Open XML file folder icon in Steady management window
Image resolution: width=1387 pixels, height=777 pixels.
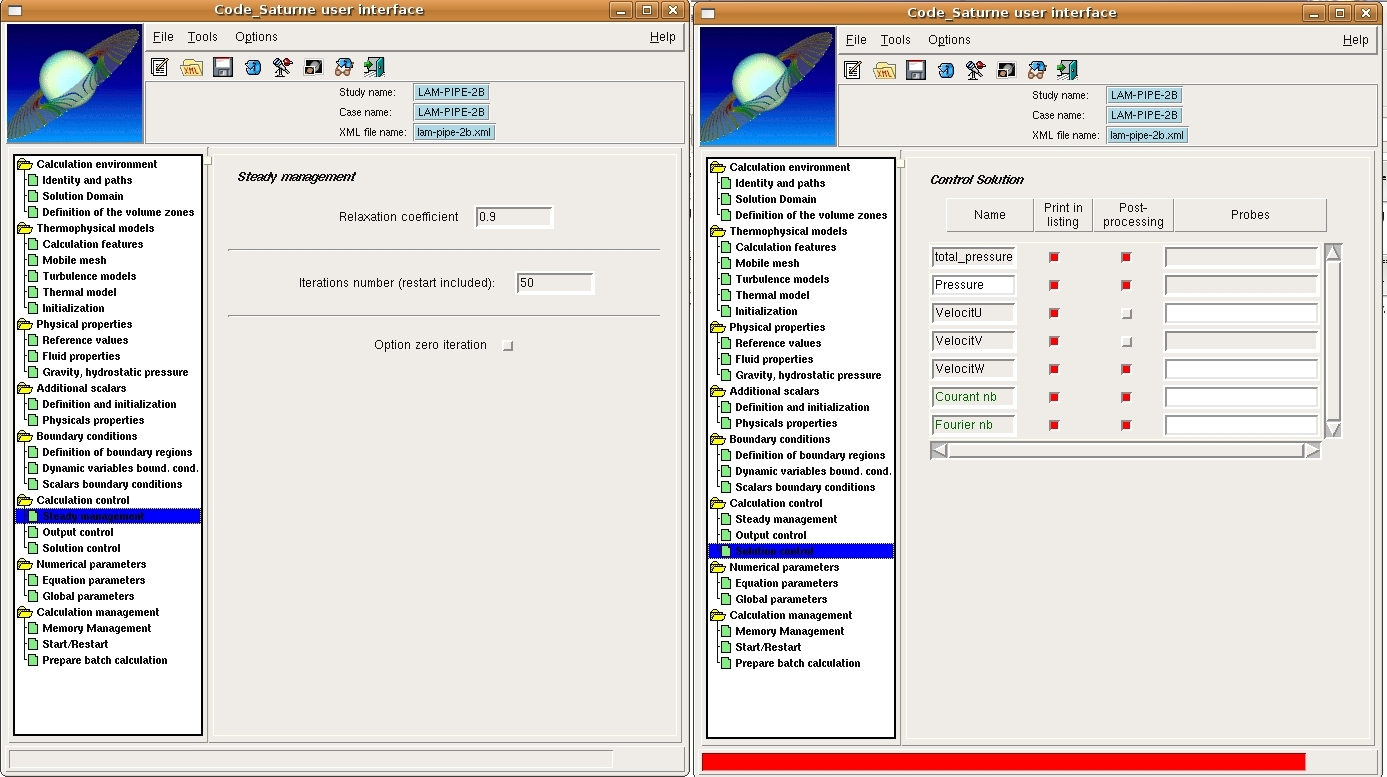click(191, 67)
